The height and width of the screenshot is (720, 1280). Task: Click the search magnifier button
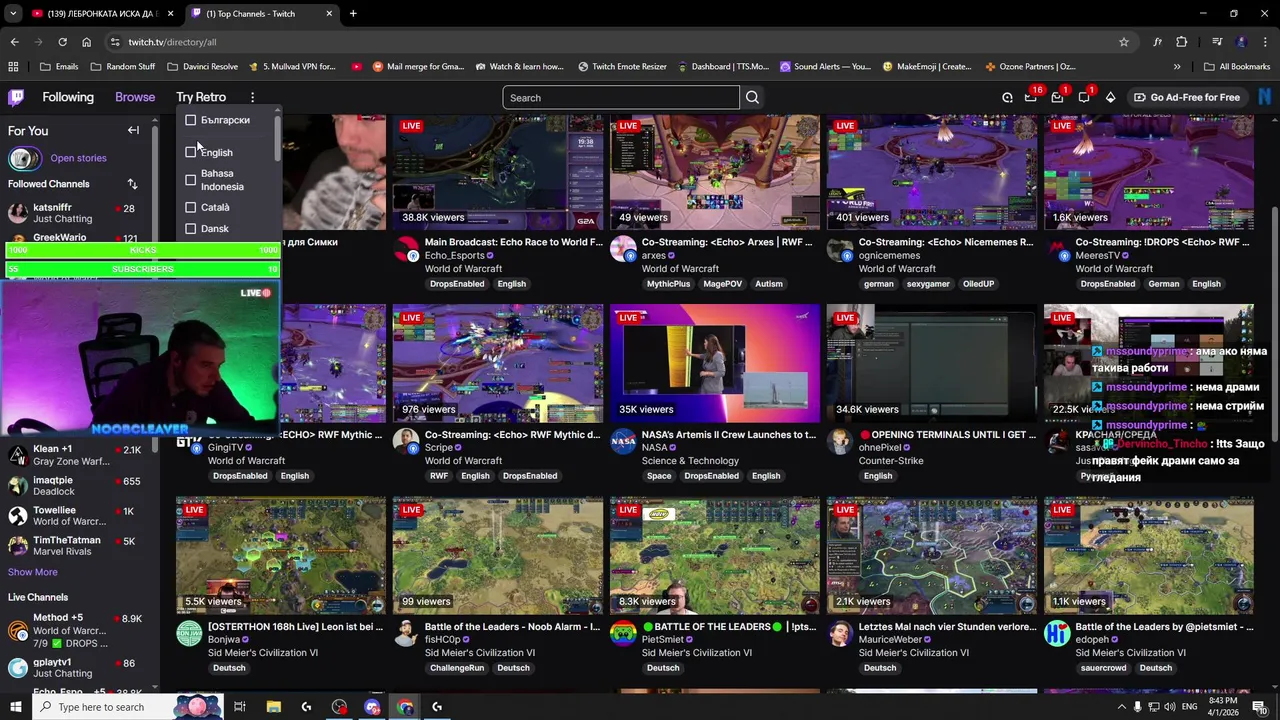[752, 98]
